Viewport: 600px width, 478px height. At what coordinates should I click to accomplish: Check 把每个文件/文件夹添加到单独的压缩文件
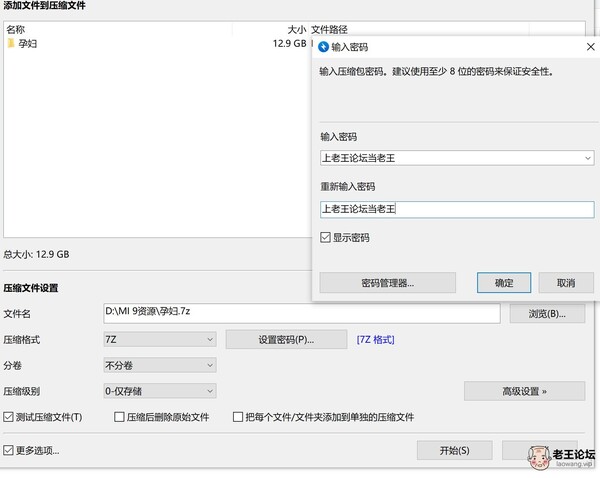(238, 417)
